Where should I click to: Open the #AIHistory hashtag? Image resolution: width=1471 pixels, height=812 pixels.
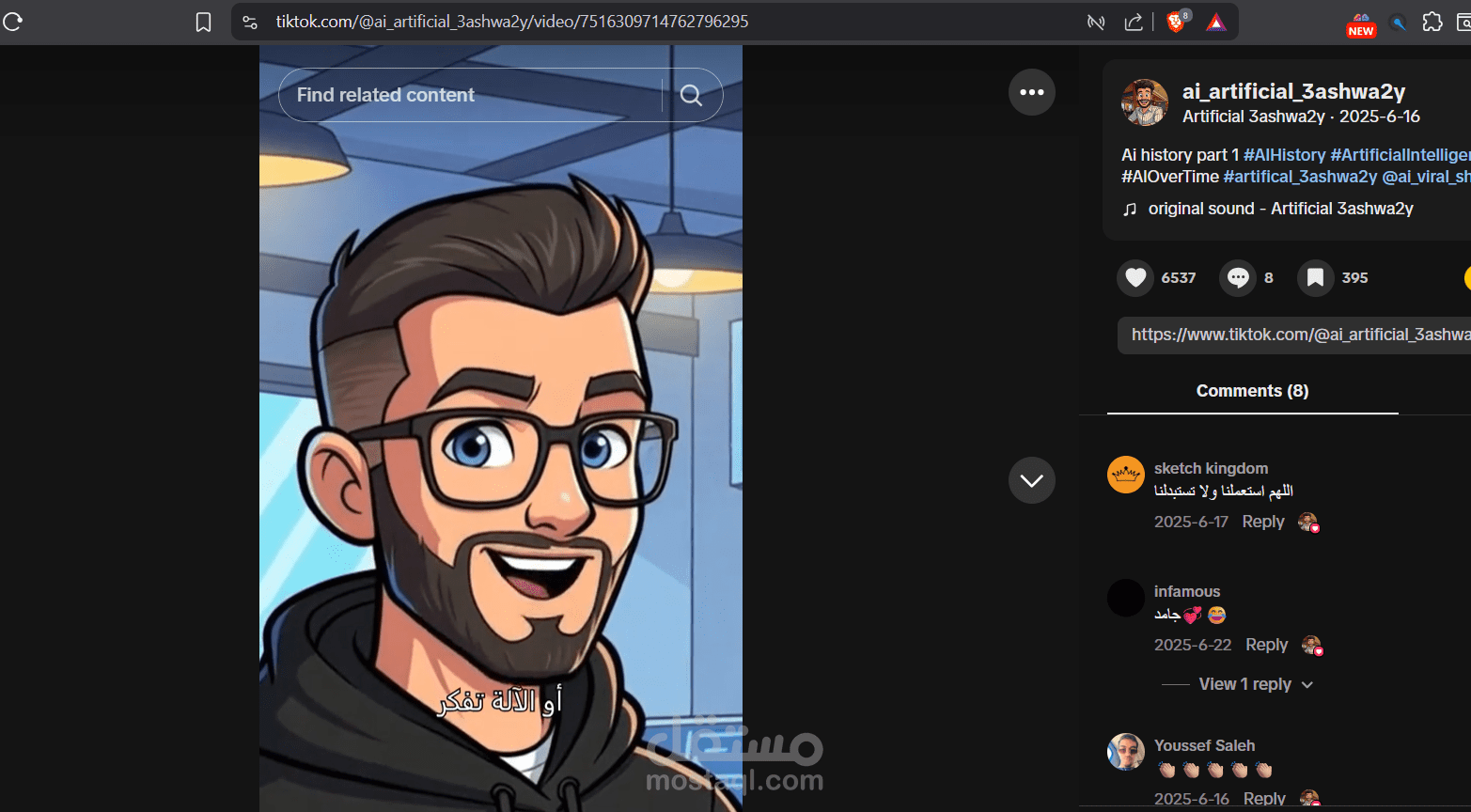(1284, 155)
